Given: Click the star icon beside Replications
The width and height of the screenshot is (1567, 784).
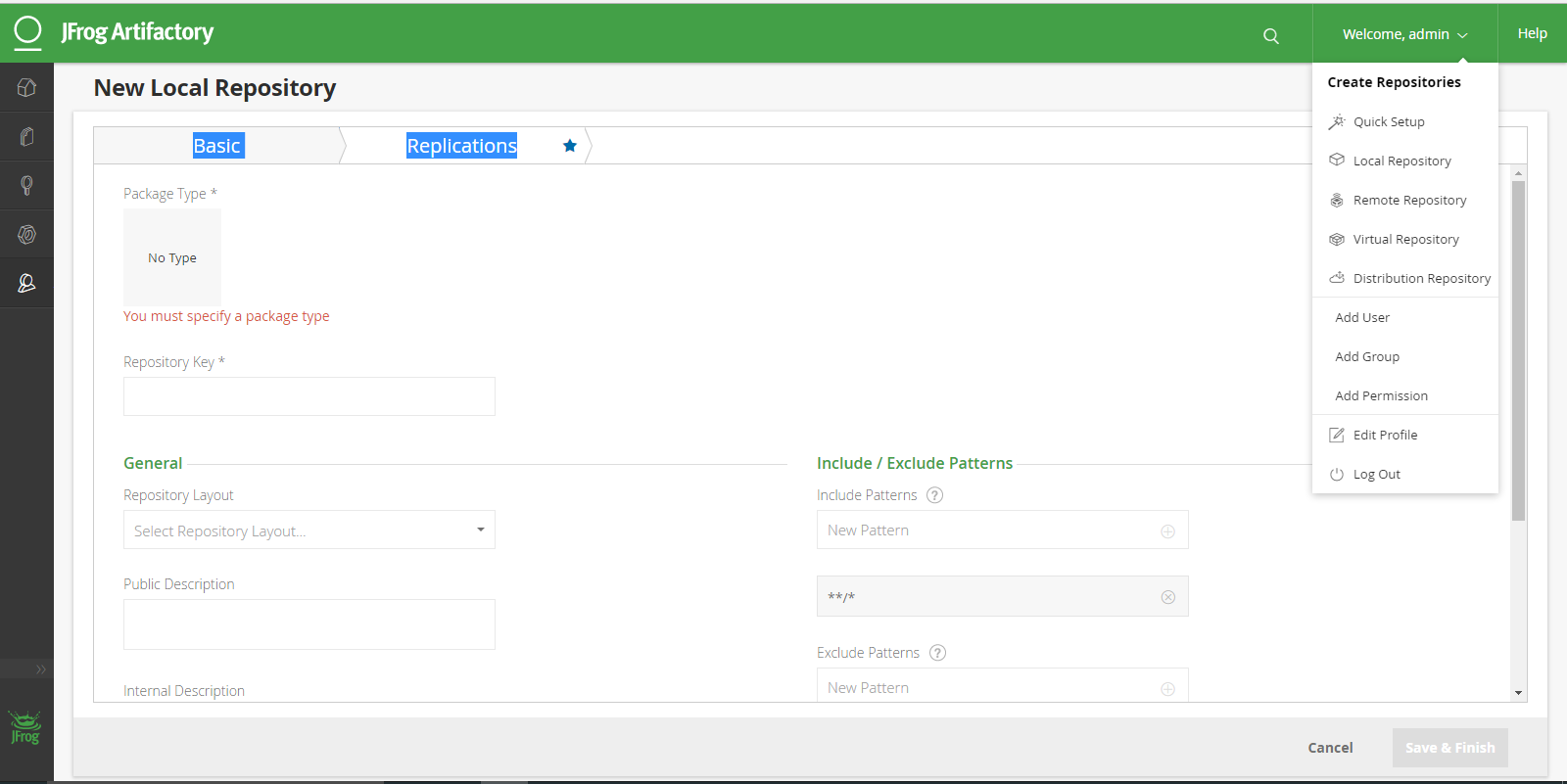Looking at the screenshot, I should [570, 146].
